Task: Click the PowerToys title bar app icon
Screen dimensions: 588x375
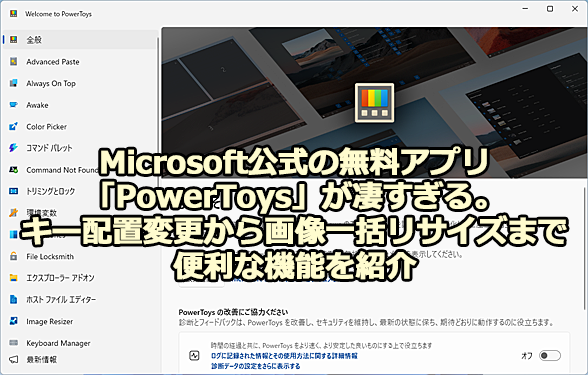Action: tap(14, 14)
